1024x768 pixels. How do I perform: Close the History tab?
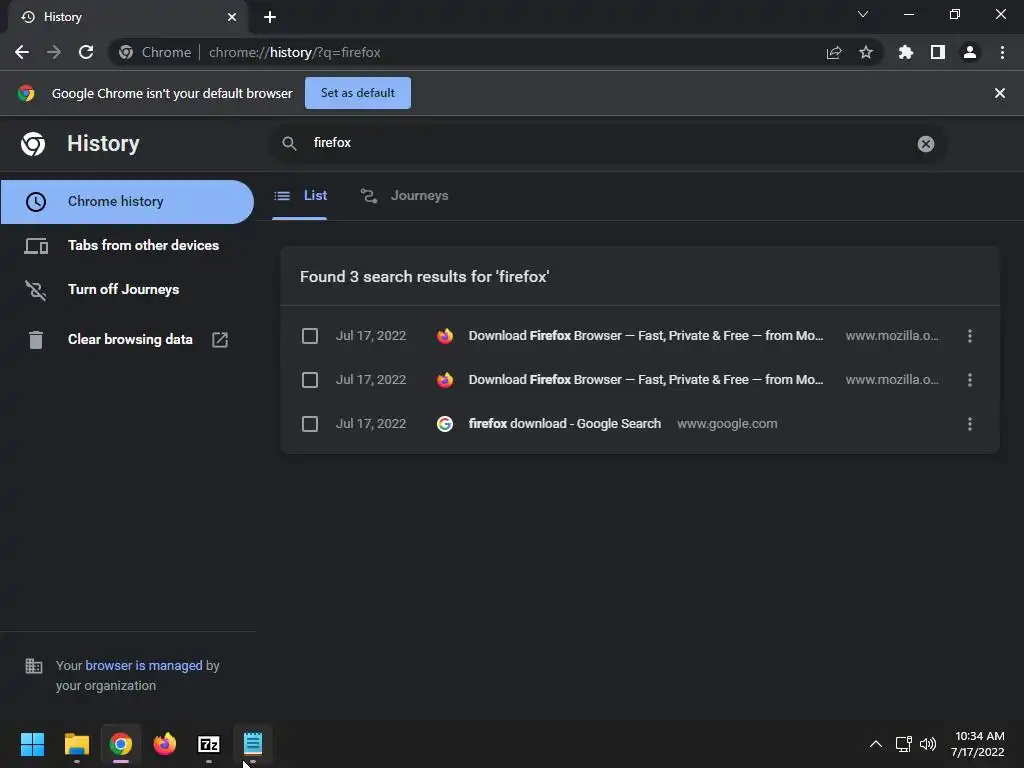(232, 17)
